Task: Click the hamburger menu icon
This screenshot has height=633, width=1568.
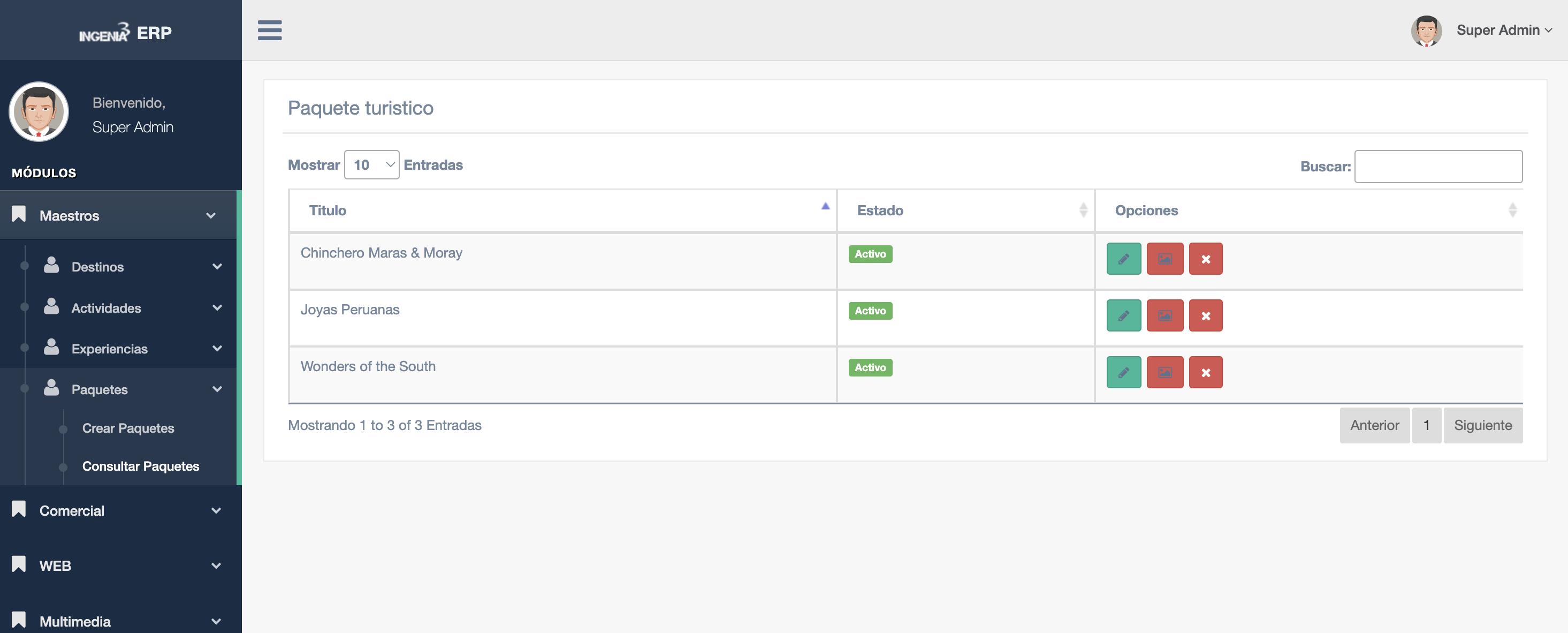Action: (x=269, y=30)
